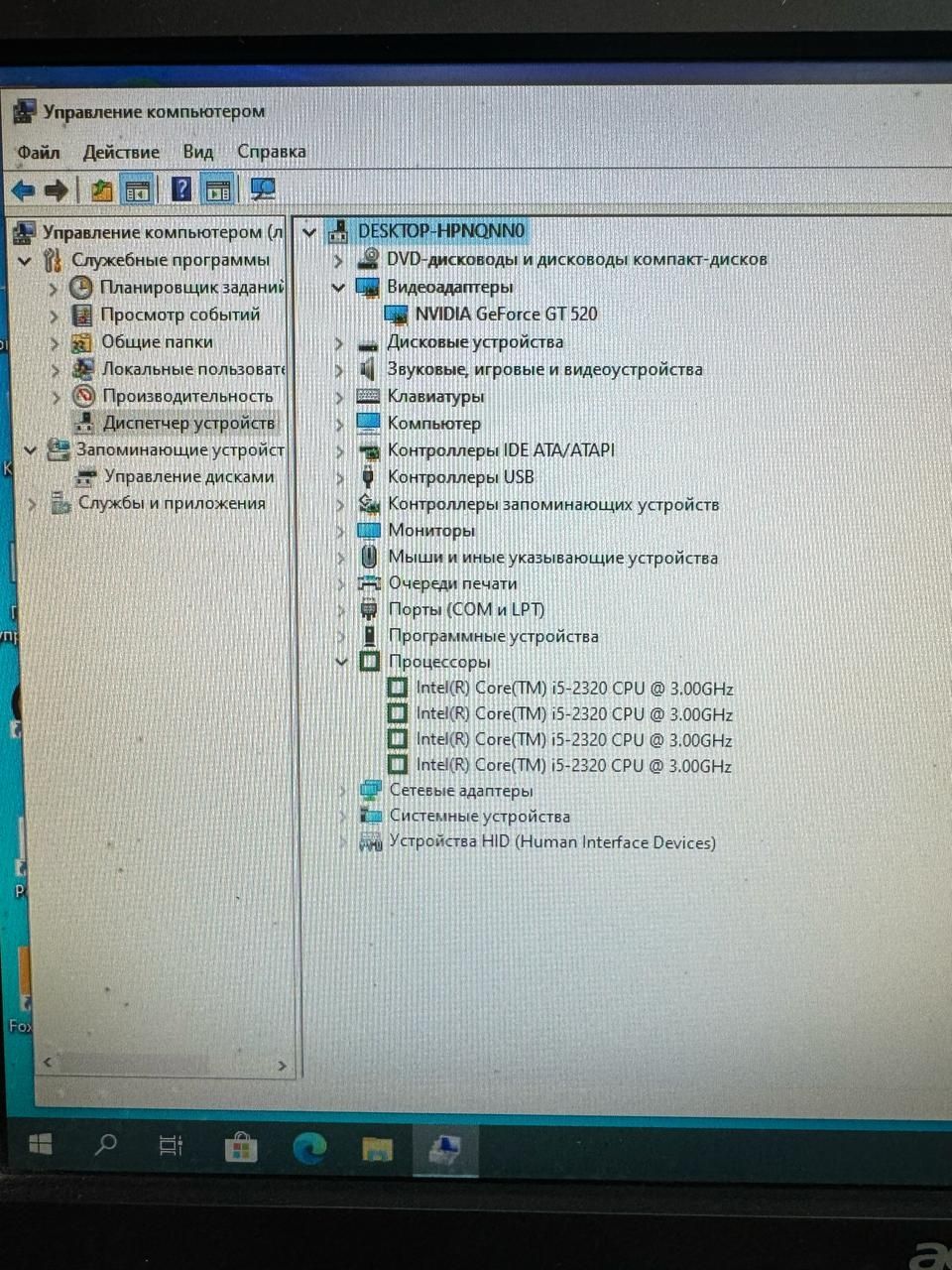Click the Back arrow toolbar icon

click(23, 190)
